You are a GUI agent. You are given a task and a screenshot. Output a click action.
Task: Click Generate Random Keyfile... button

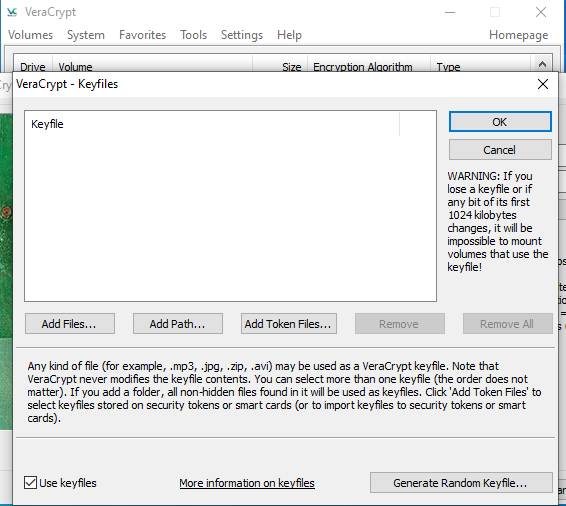[461, 483]
